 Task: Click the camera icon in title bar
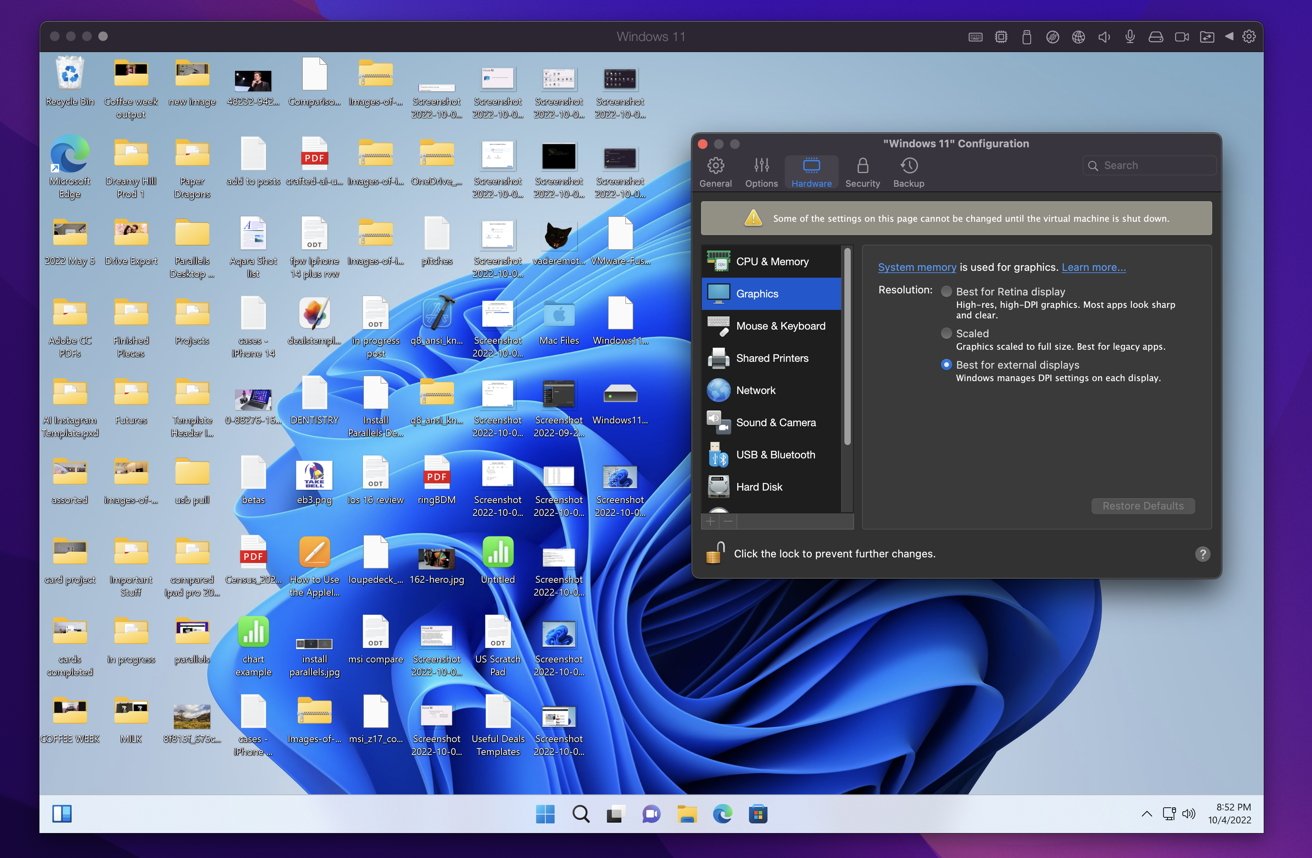pos(1181,37)
